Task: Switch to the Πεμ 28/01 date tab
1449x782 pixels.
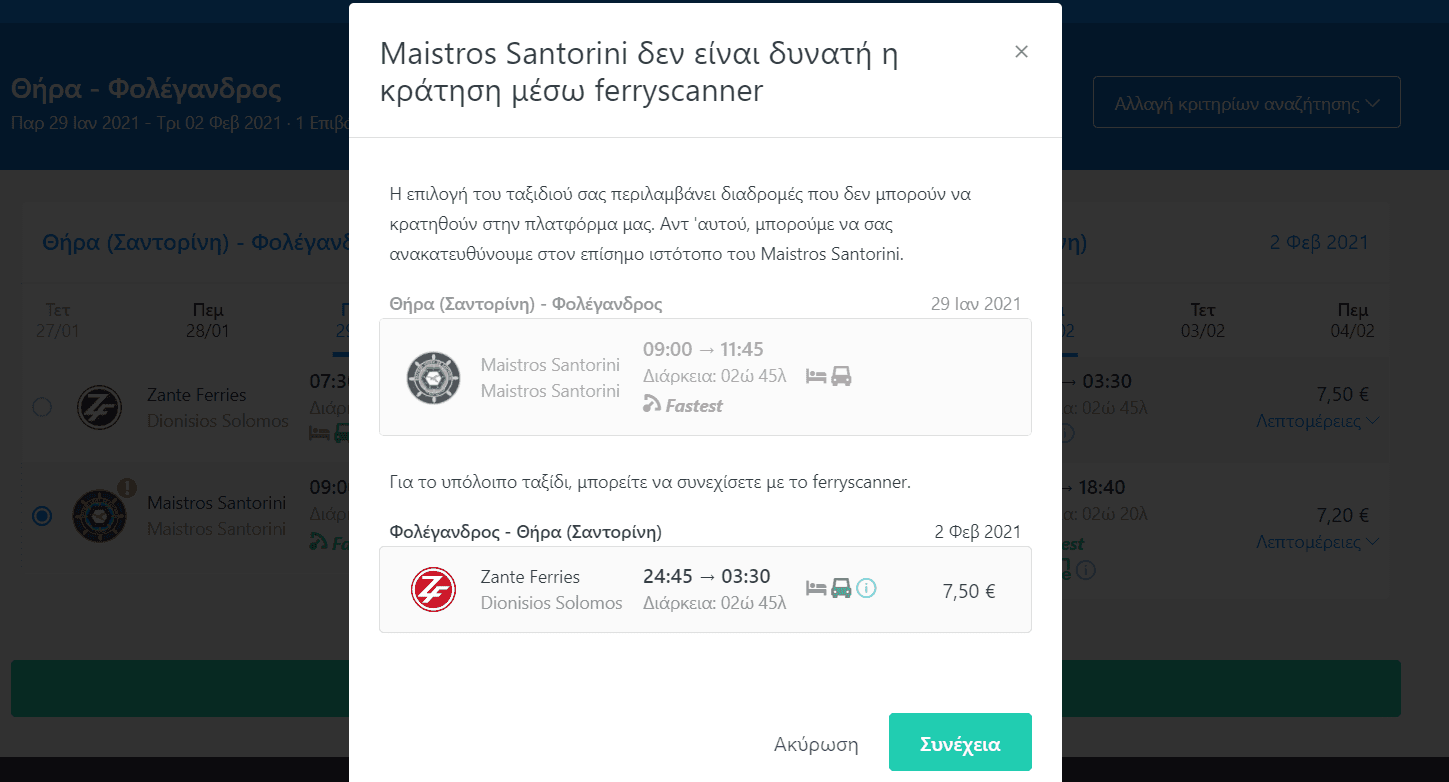Action: pyautogui.click(x=207, y=320)
